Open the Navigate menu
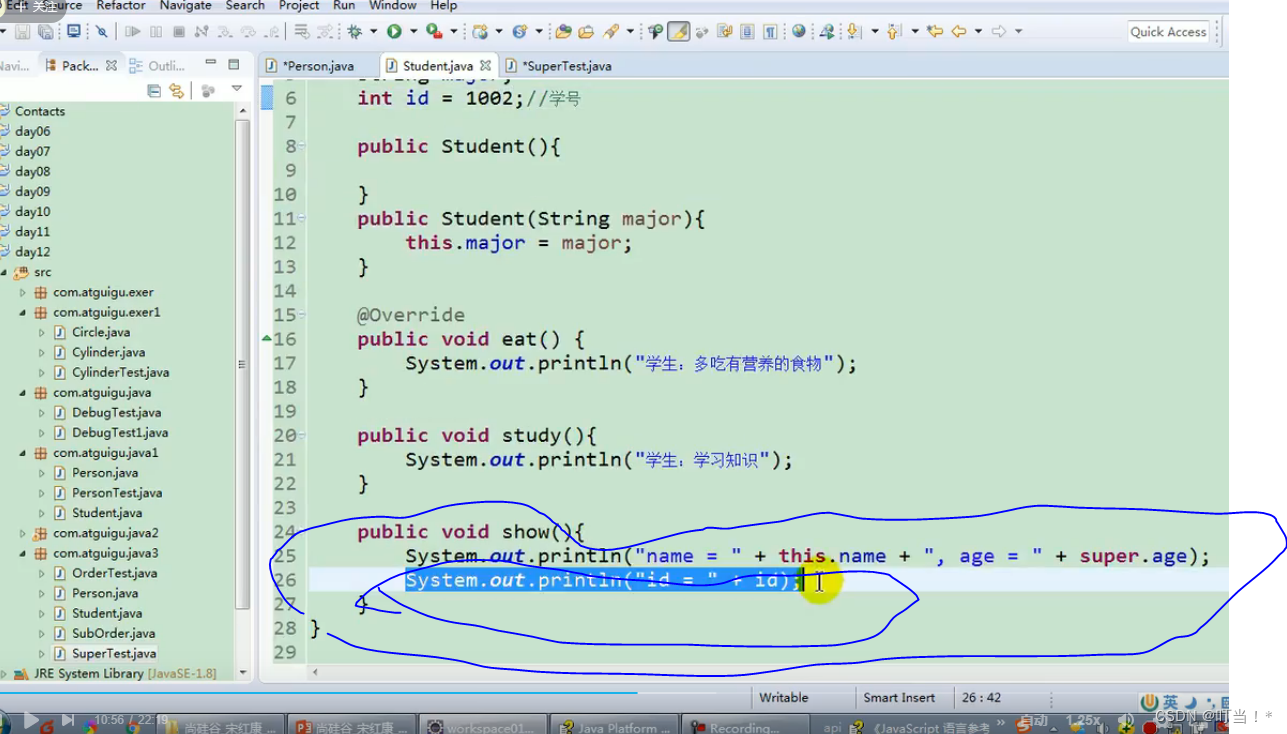 click(186, 6)
